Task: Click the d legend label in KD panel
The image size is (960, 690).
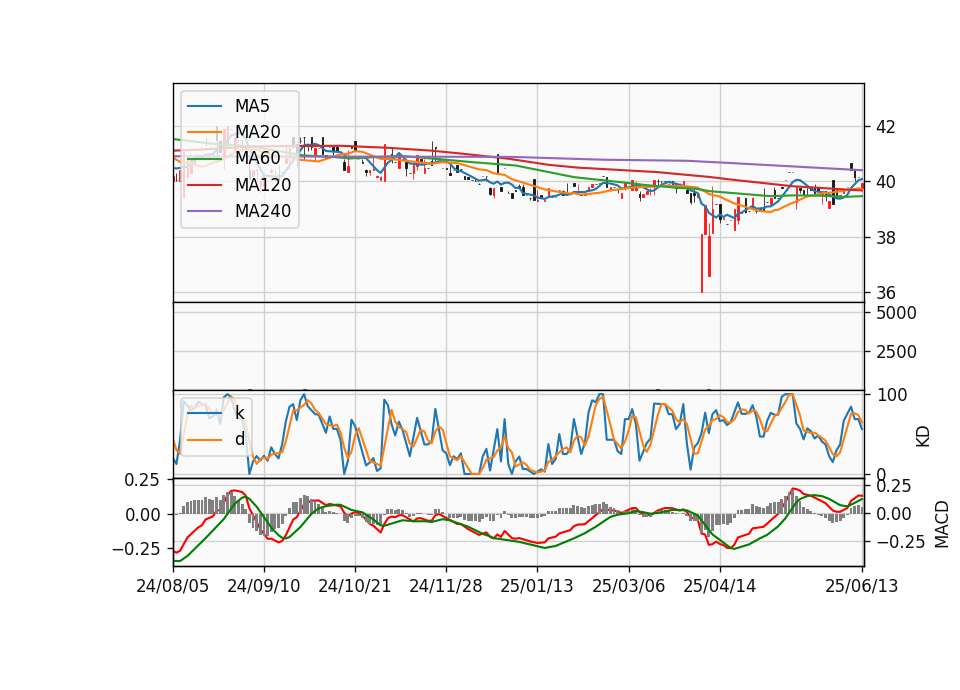Action: tap(239, 439)
